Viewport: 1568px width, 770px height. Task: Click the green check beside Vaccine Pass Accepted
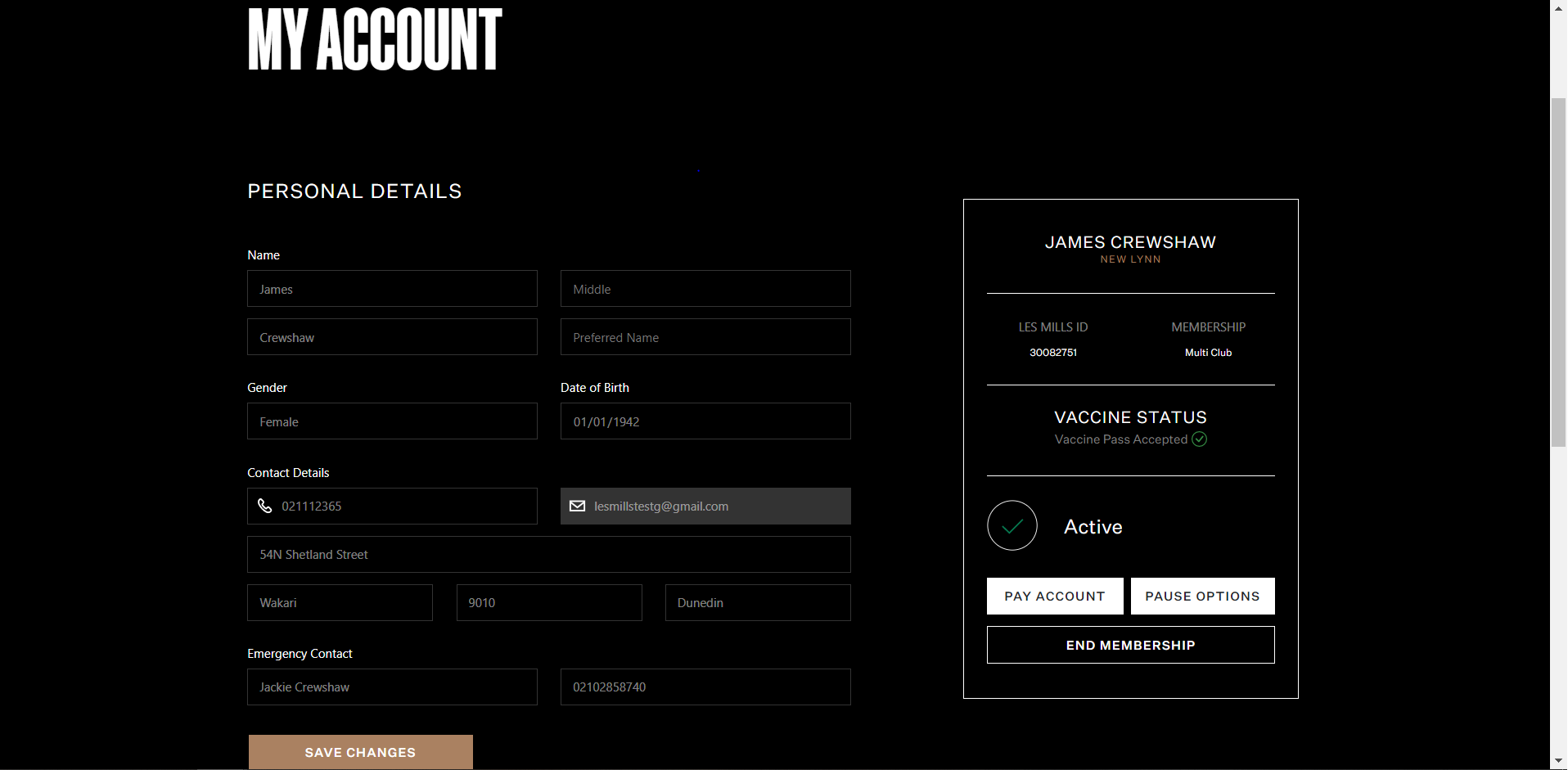[1200, 439]
